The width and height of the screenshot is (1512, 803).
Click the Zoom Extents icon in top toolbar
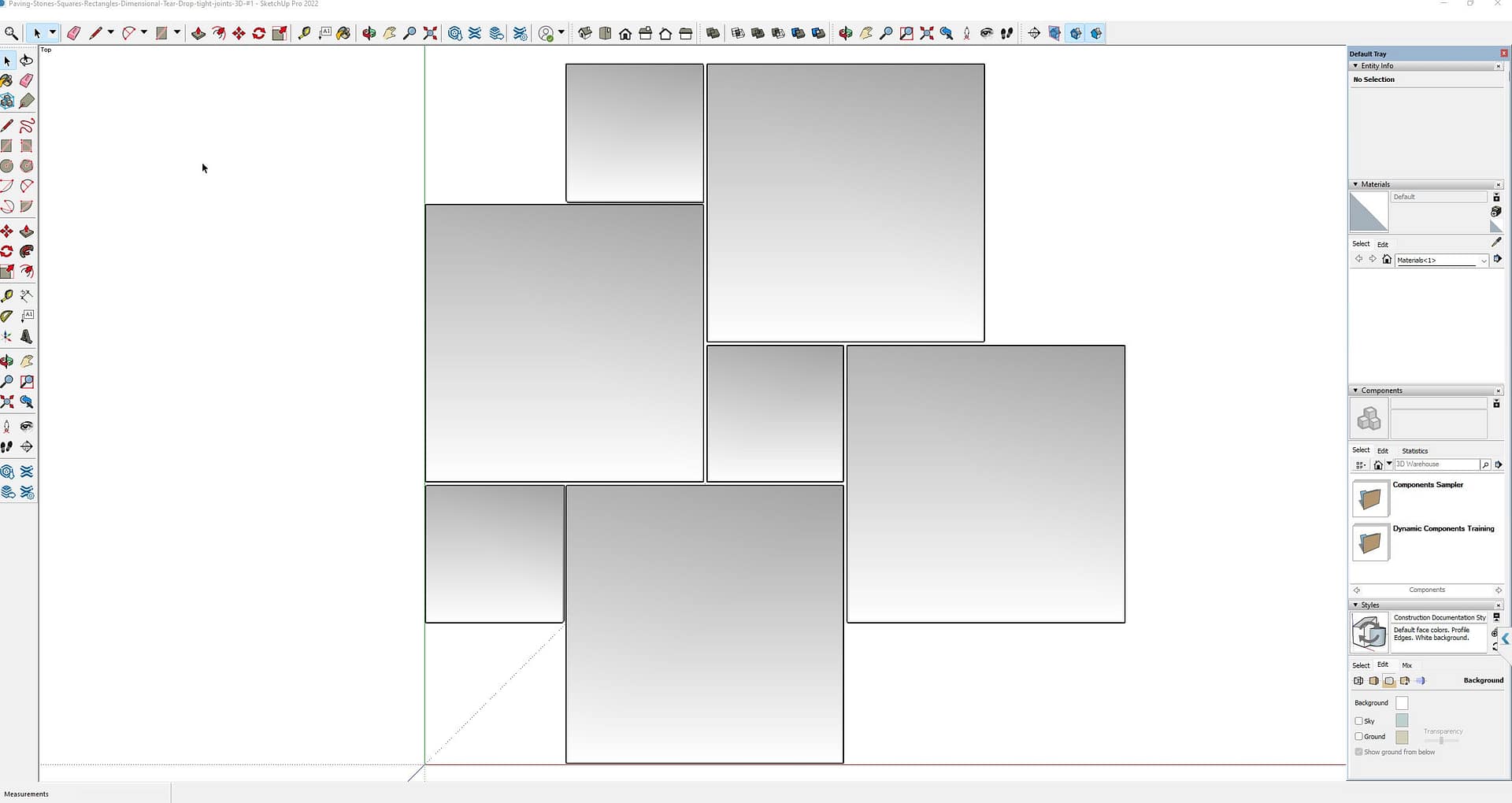pyautogui.click(x=430, y=33)
